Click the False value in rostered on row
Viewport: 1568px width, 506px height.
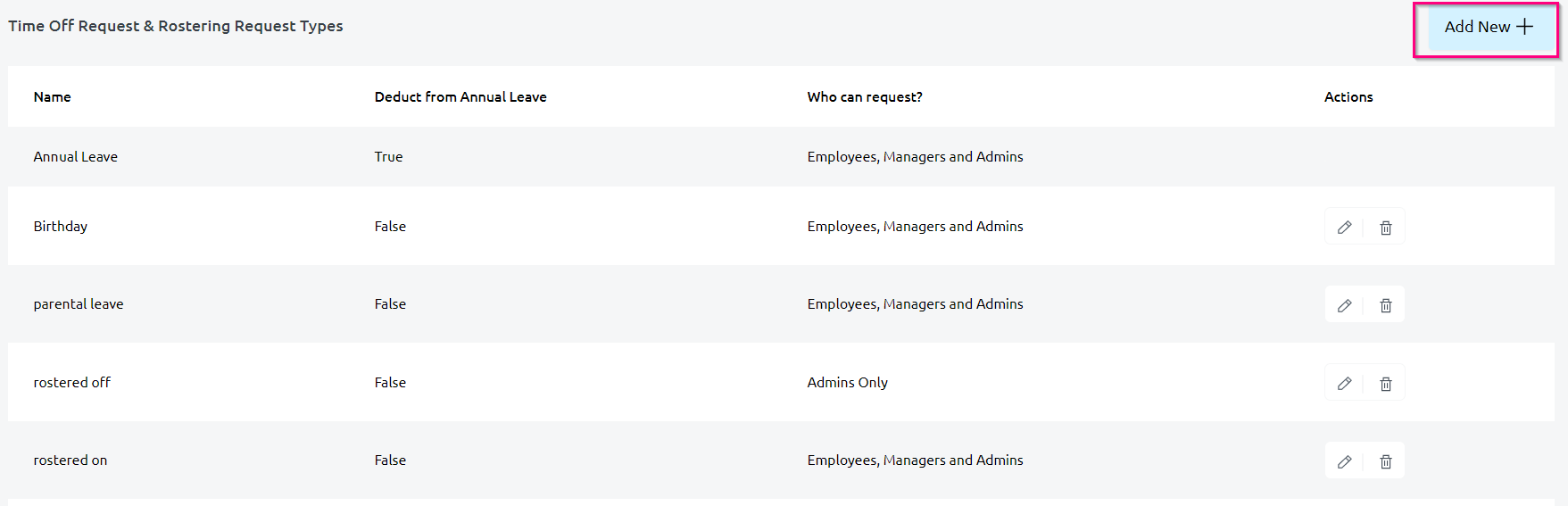390,460
